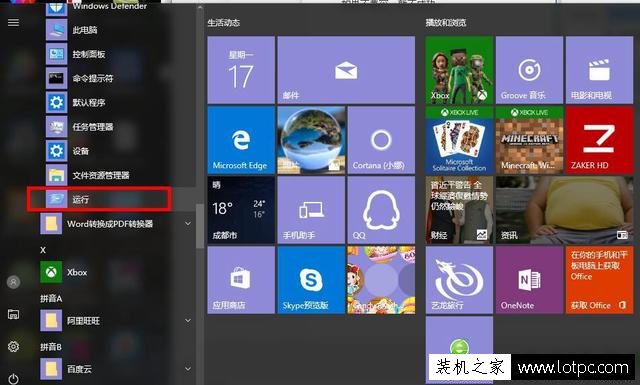The width and height of the screenshot is (640, 385).
Task: Open the Cortana (小娜) tile
Action: point(381,140)
